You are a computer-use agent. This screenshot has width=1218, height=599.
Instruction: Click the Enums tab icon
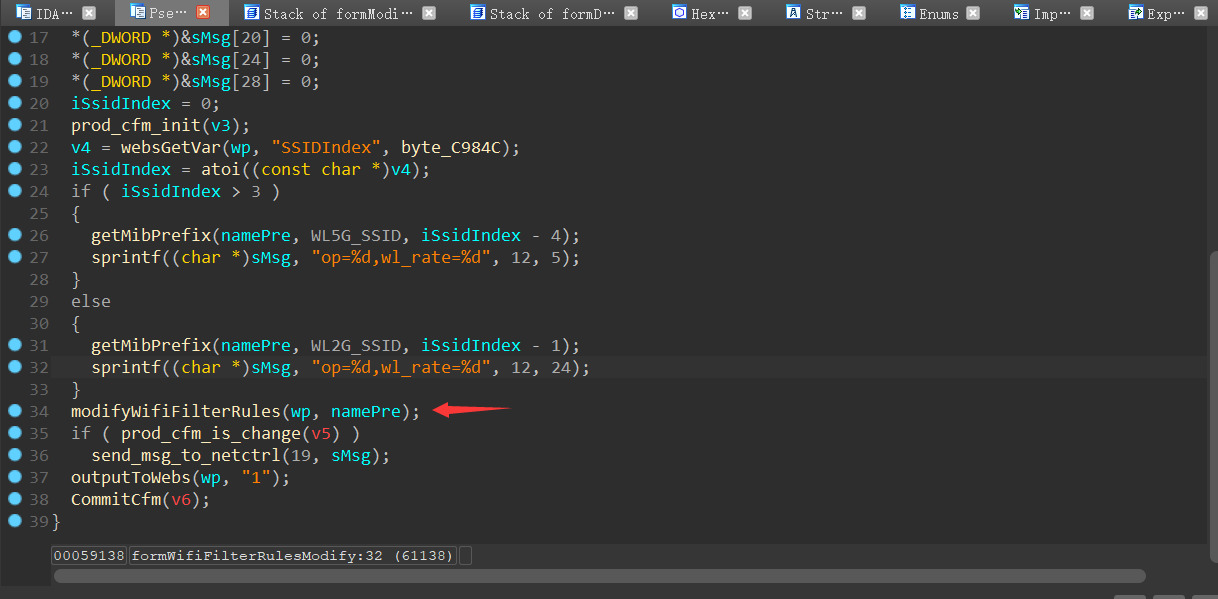pyautogui.click(x=907, y=13)
